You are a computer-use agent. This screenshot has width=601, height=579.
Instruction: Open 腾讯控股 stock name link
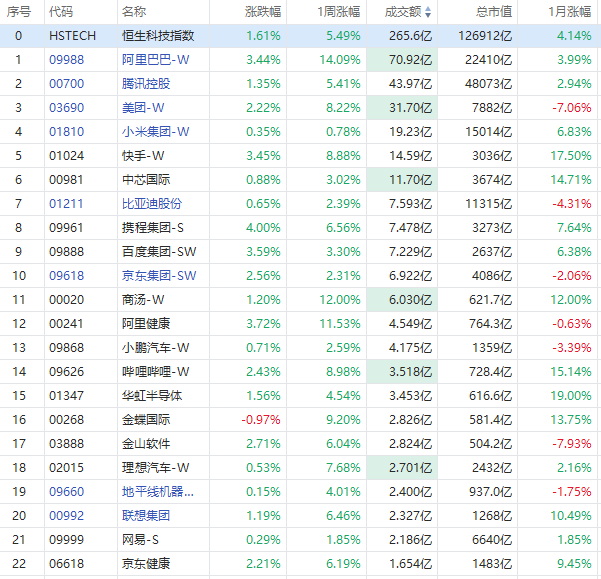pyautogui.click(x=146, y=83)
